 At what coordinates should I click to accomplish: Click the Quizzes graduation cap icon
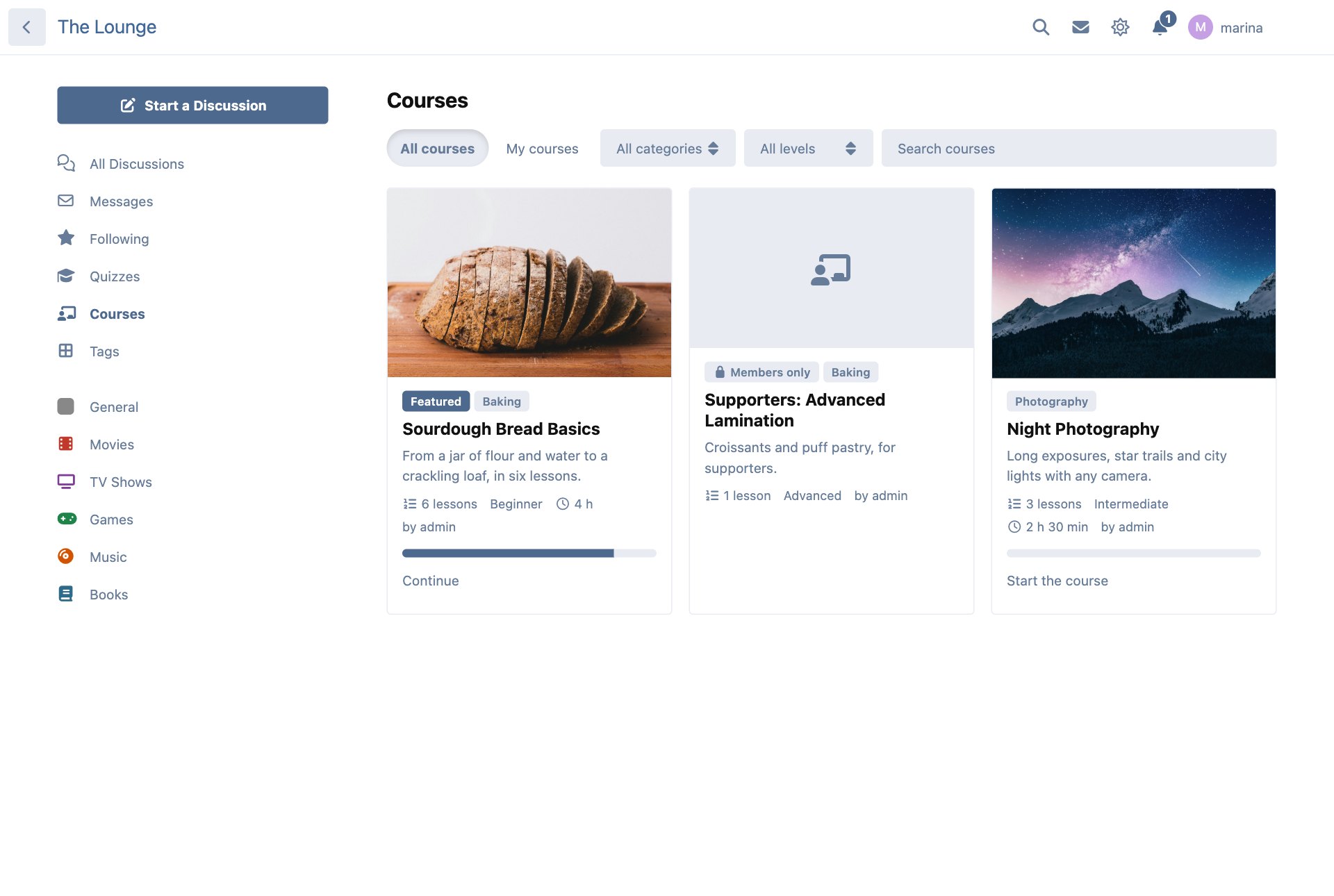pos(66,276)
